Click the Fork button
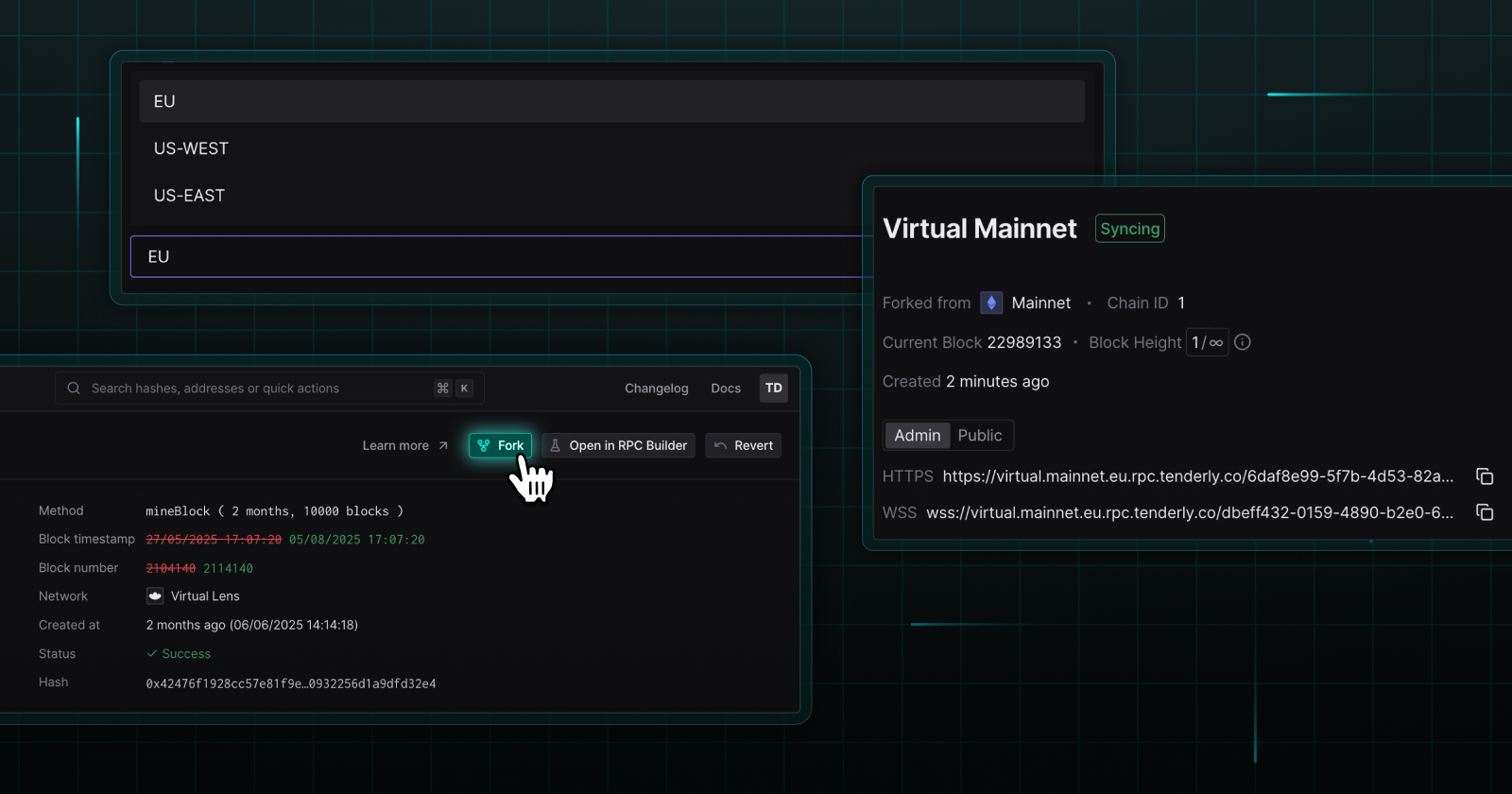Image resolution: width=1512 pixels, height=794 pixels. [500, 445]
